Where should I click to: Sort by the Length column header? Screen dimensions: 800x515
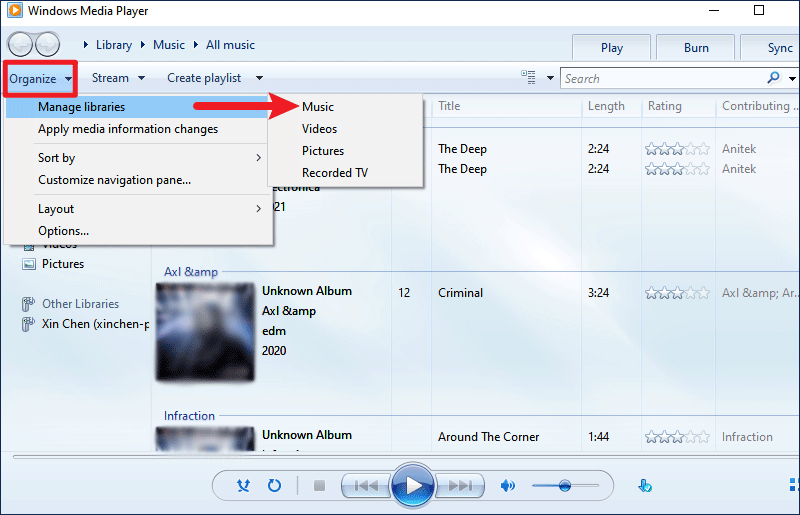coord(611,106)
